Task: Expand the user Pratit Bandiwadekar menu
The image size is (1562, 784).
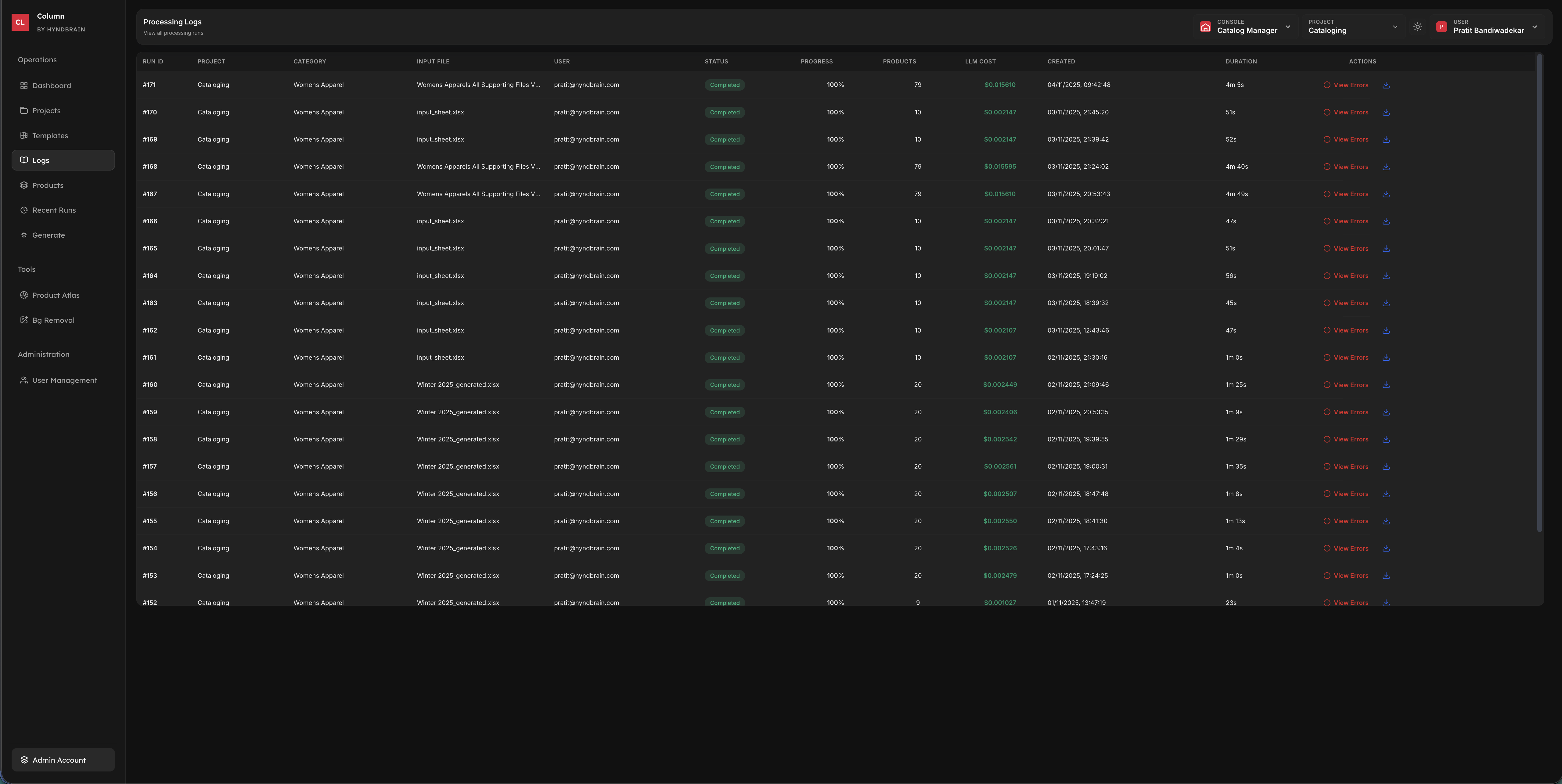Action: click(1535, 27)
